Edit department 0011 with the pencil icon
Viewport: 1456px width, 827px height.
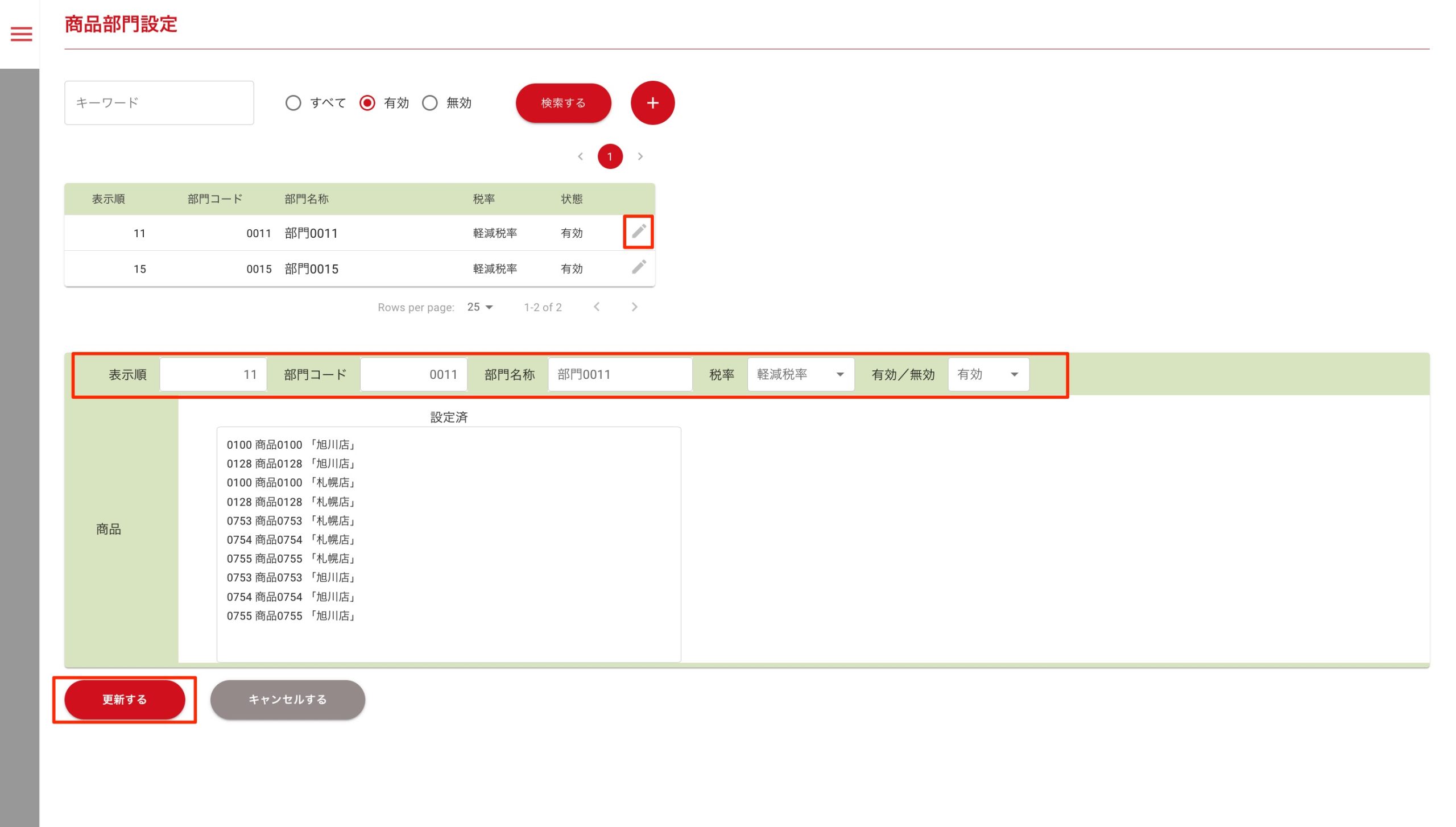coord(638,231)
